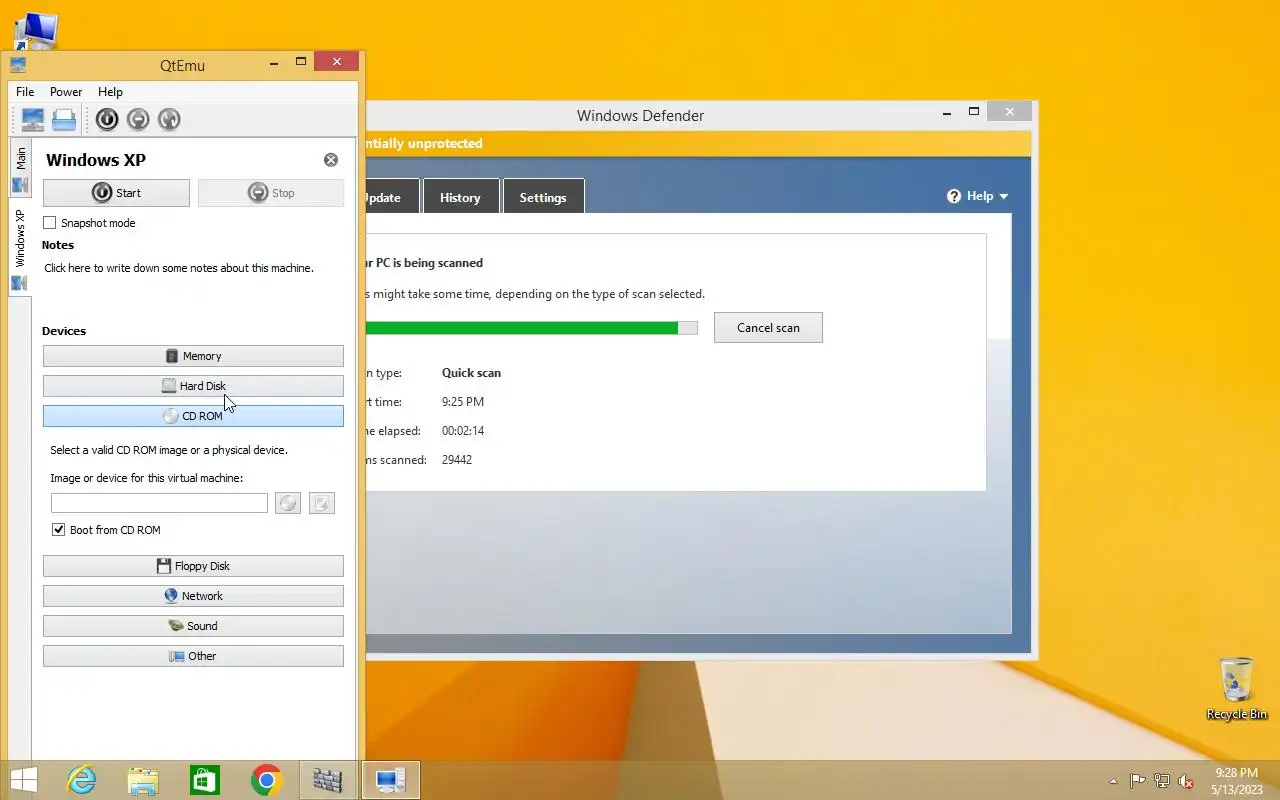The height and width of the screenshot is (800, 1280).
Task: Open the QtEmu Help menu
Action: pyautogui.click(x=110, y=92)
